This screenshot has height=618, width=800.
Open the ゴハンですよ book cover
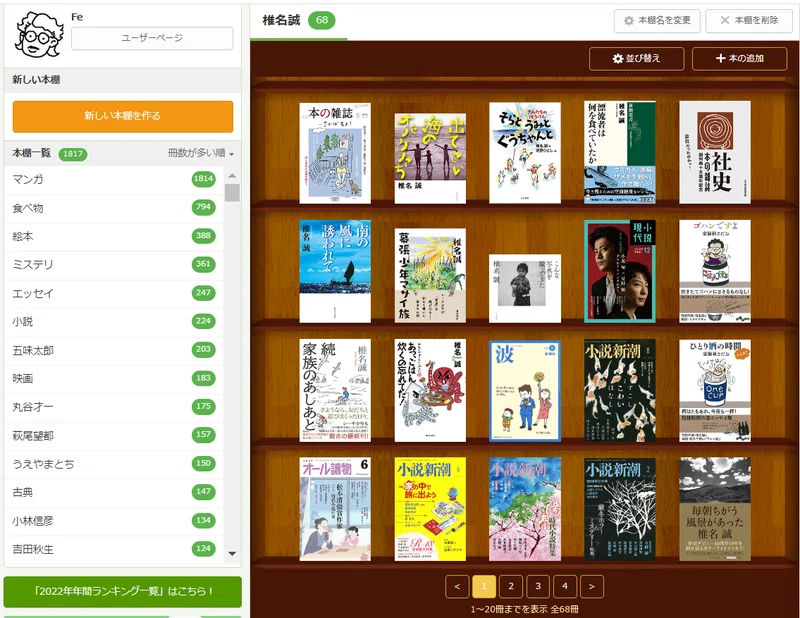(714, 271)
